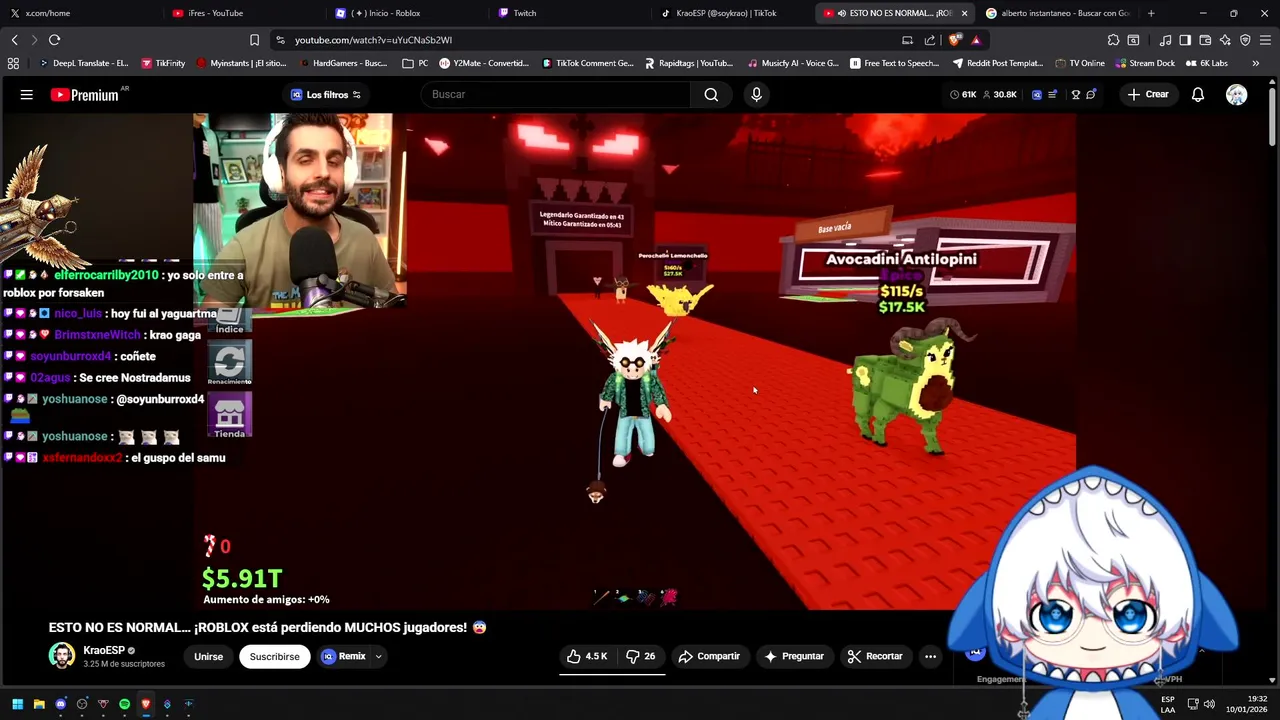
Task: Open the Stream Dock bookmark
Action: tap(1145, 63)
